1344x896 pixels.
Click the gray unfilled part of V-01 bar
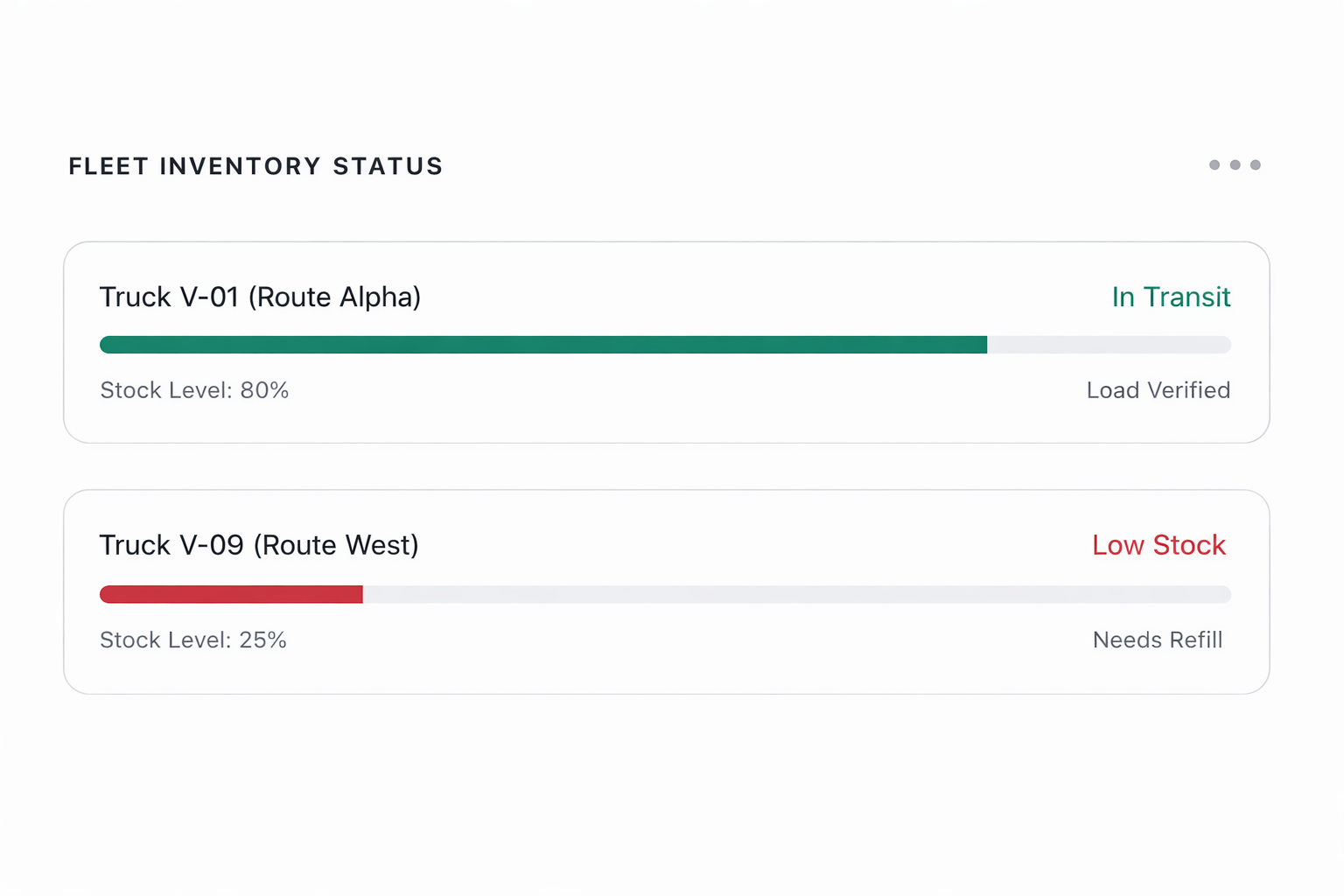[1109, 345]
